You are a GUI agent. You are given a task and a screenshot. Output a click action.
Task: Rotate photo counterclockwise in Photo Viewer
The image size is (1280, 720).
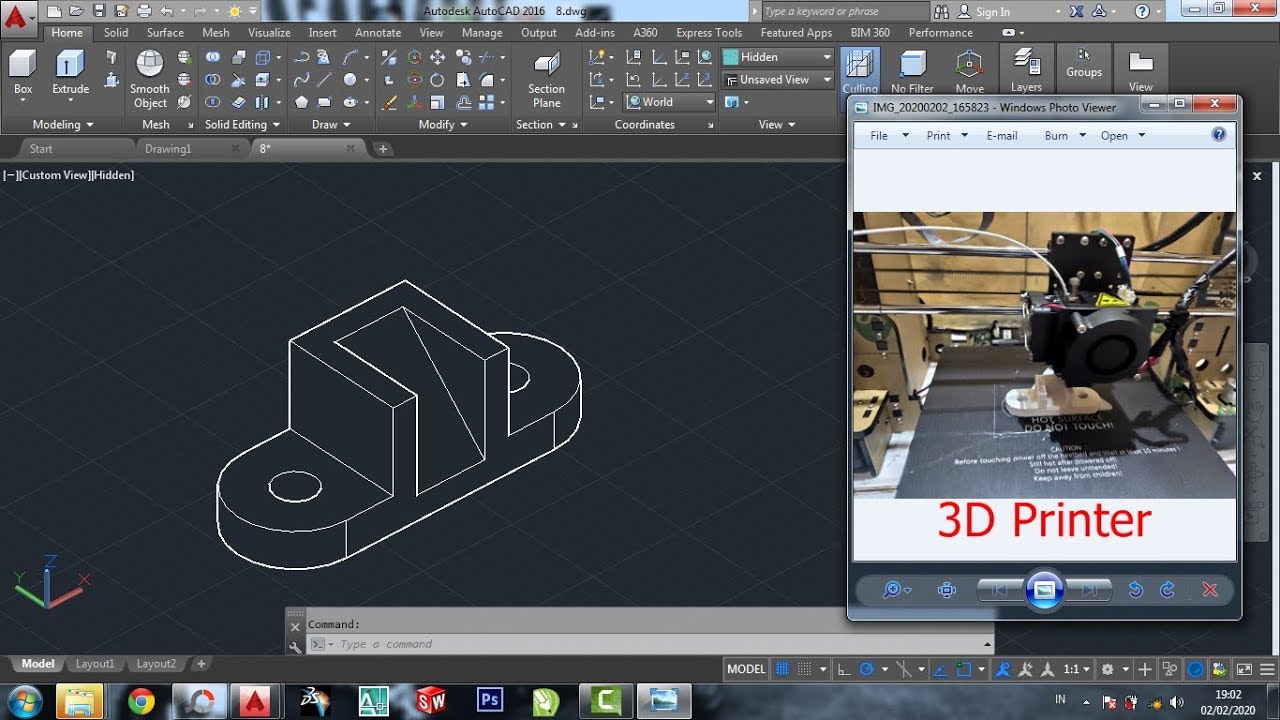[1135, 590]
